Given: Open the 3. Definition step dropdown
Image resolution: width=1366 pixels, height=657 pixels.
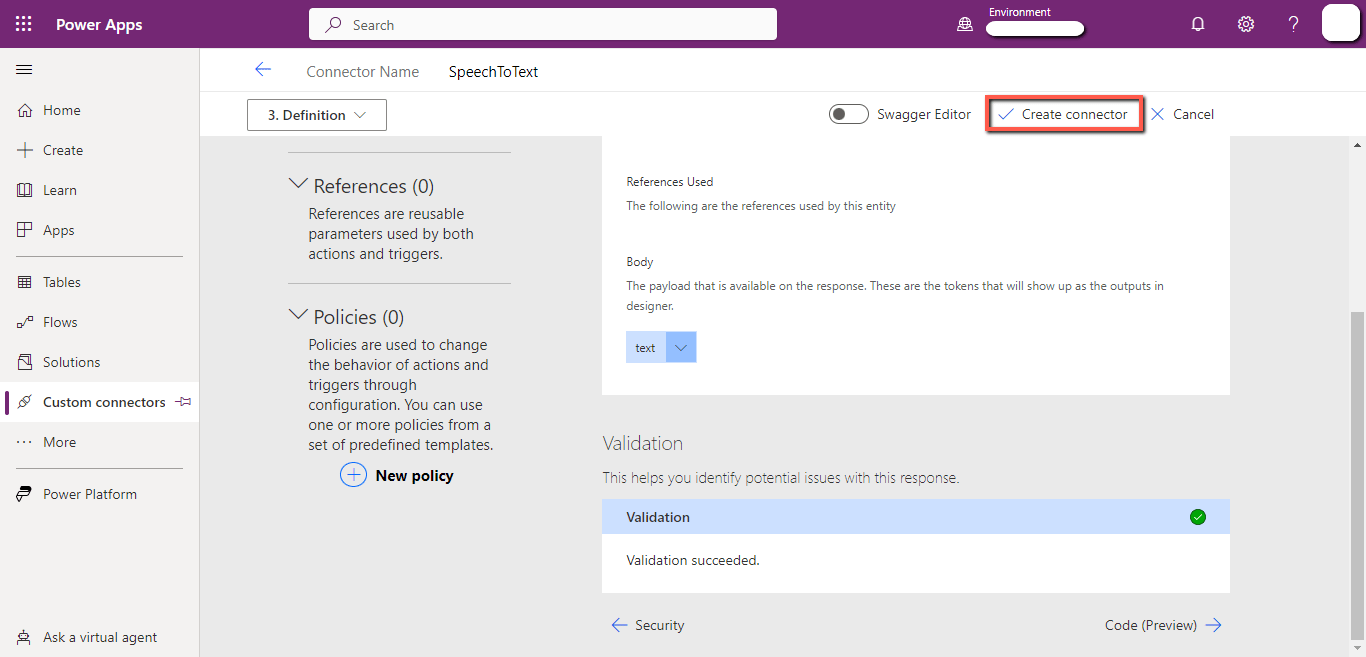Looking at the screenshot, I should point(317,115).
